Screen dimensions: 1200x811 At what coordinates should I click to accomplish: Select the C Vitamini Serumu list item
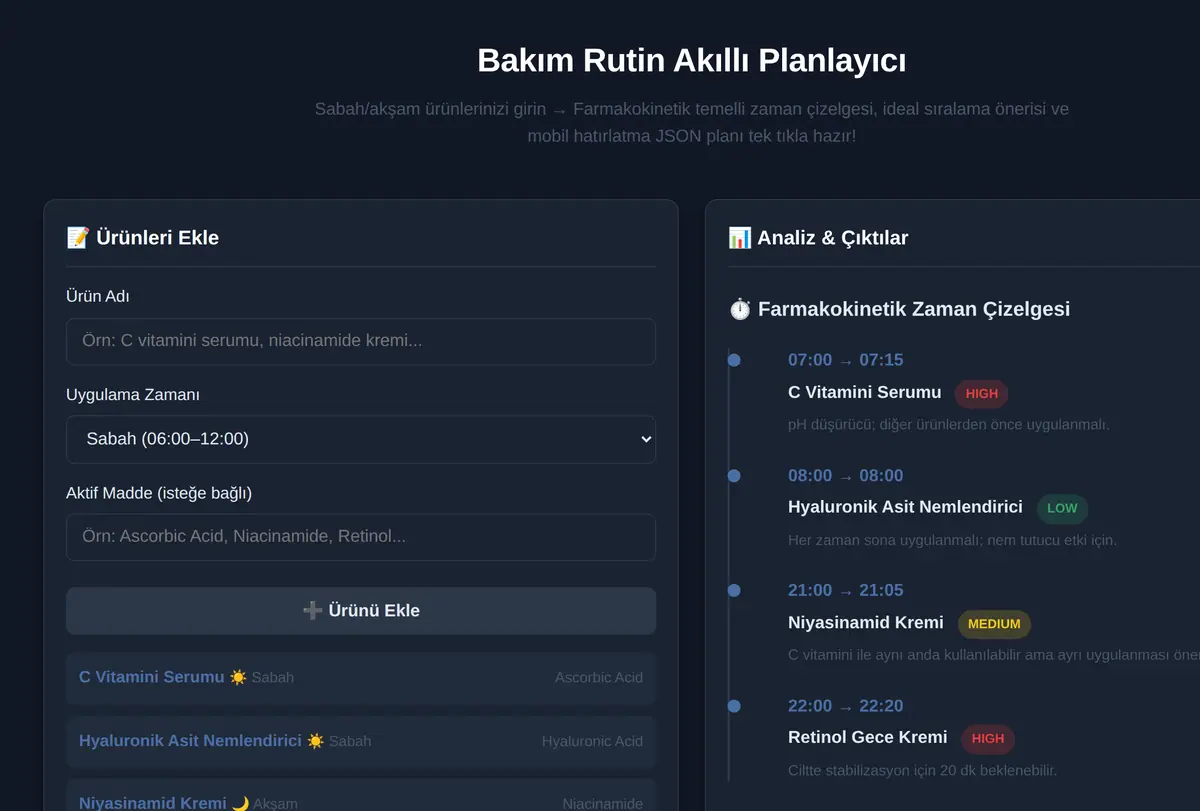click(361, 678)
